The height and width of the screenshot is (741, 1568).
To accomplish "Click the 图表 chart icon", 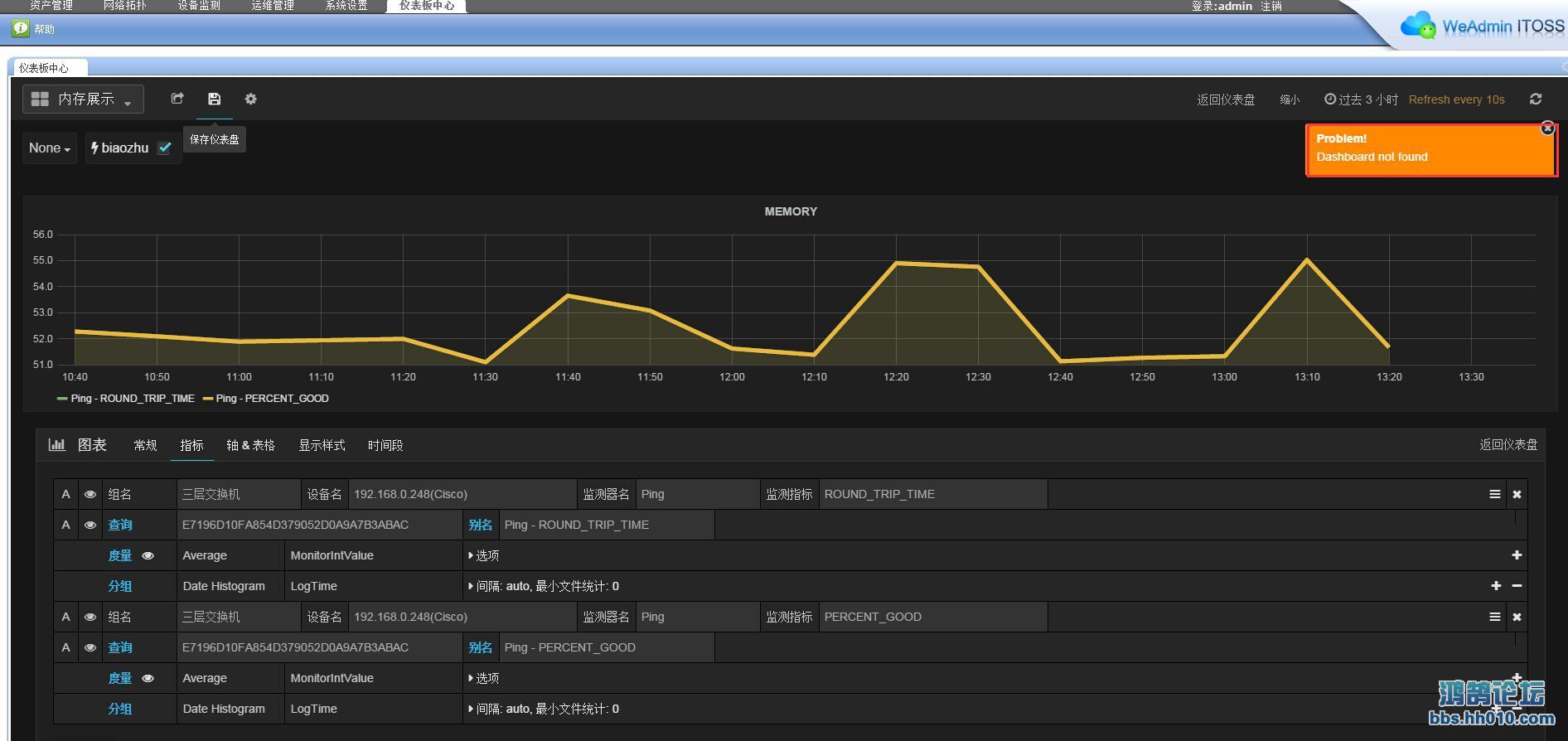I will coord(56,445).
